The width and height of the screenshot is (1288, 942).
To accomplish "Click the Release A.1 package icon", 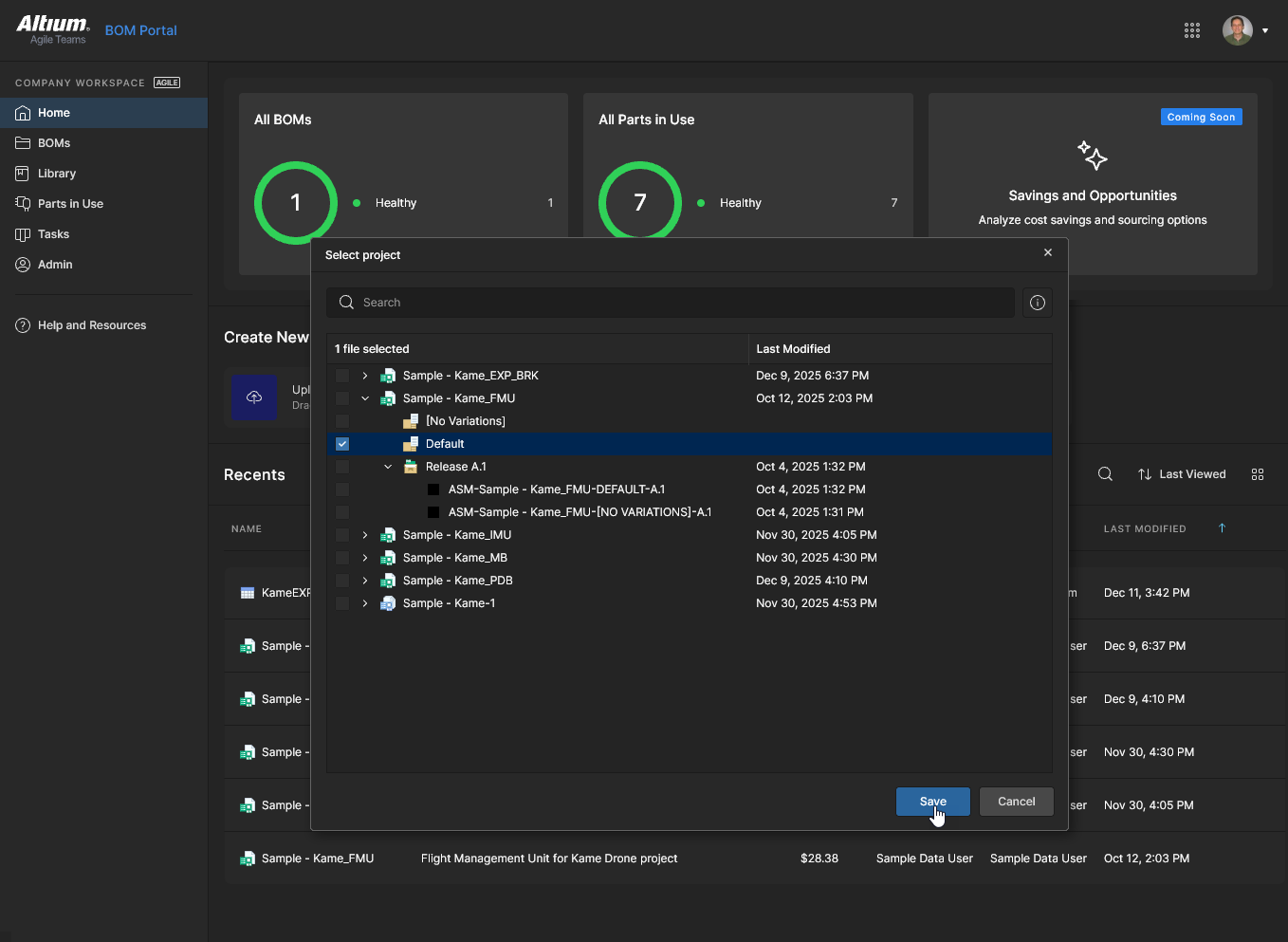I will 411,467.
